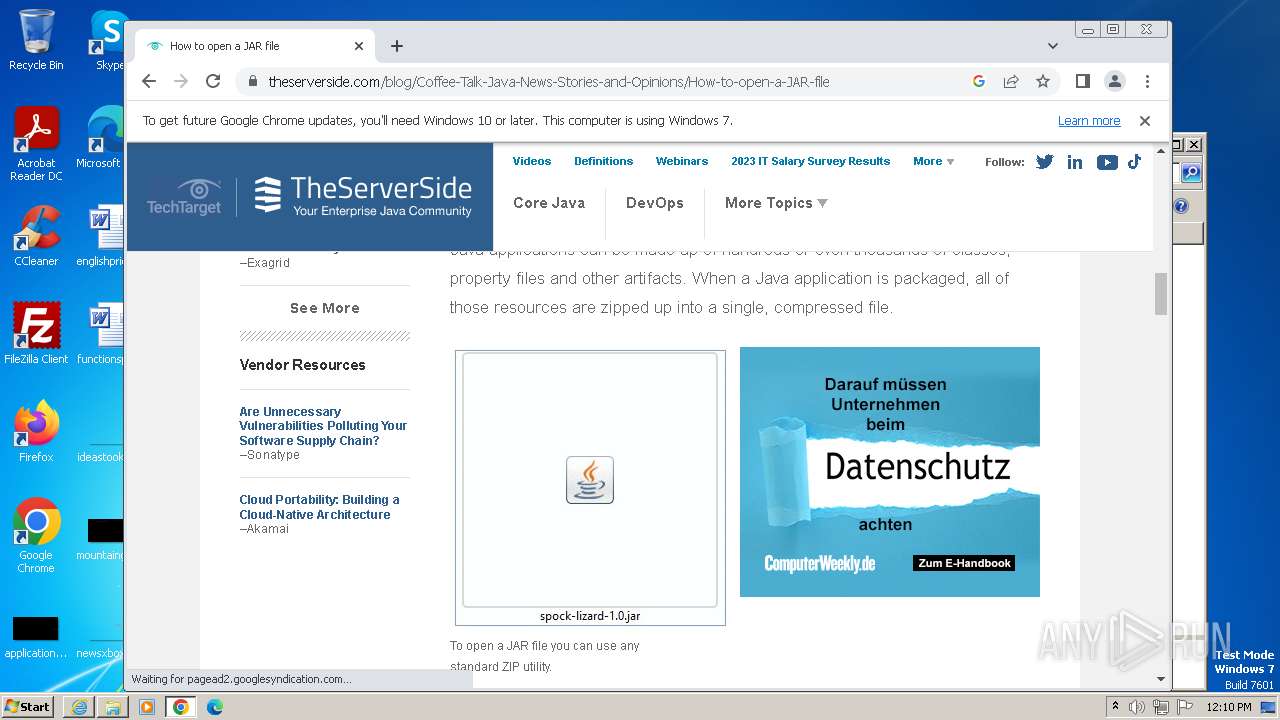Open 'Are Unnecessary Vulnerabilities Polluting' article

pos(323,426)
